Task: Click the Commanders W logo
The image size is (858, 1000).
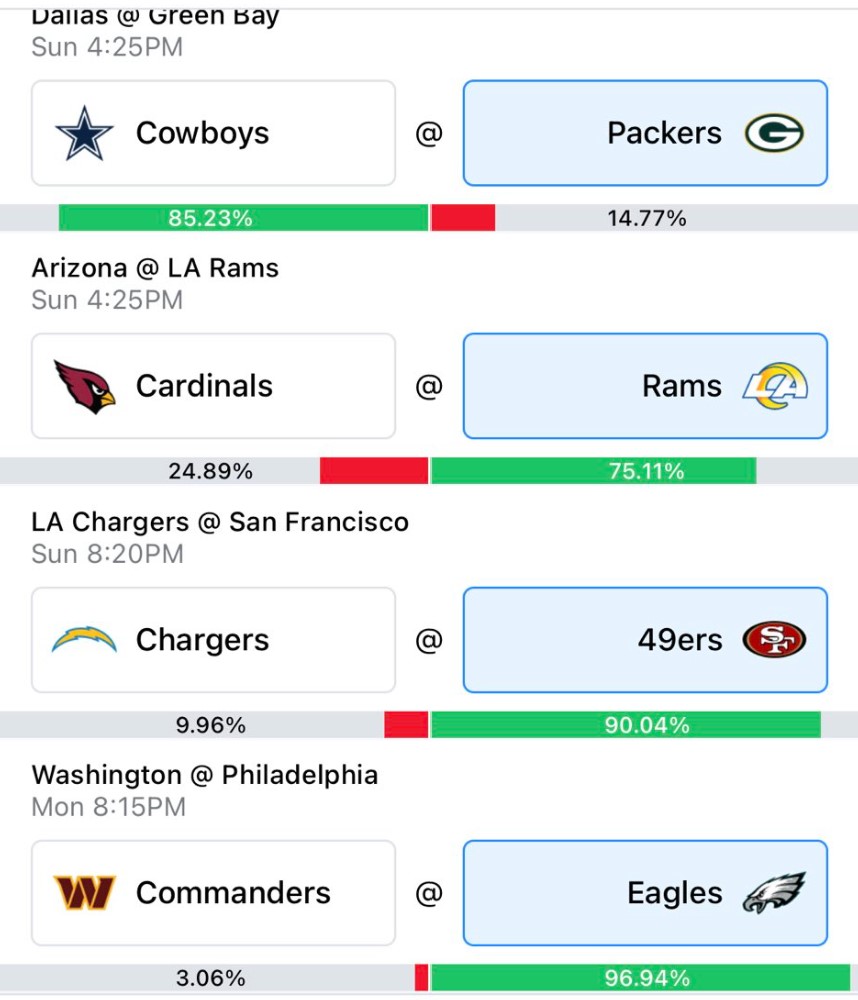Action: [x=84, y=892]
